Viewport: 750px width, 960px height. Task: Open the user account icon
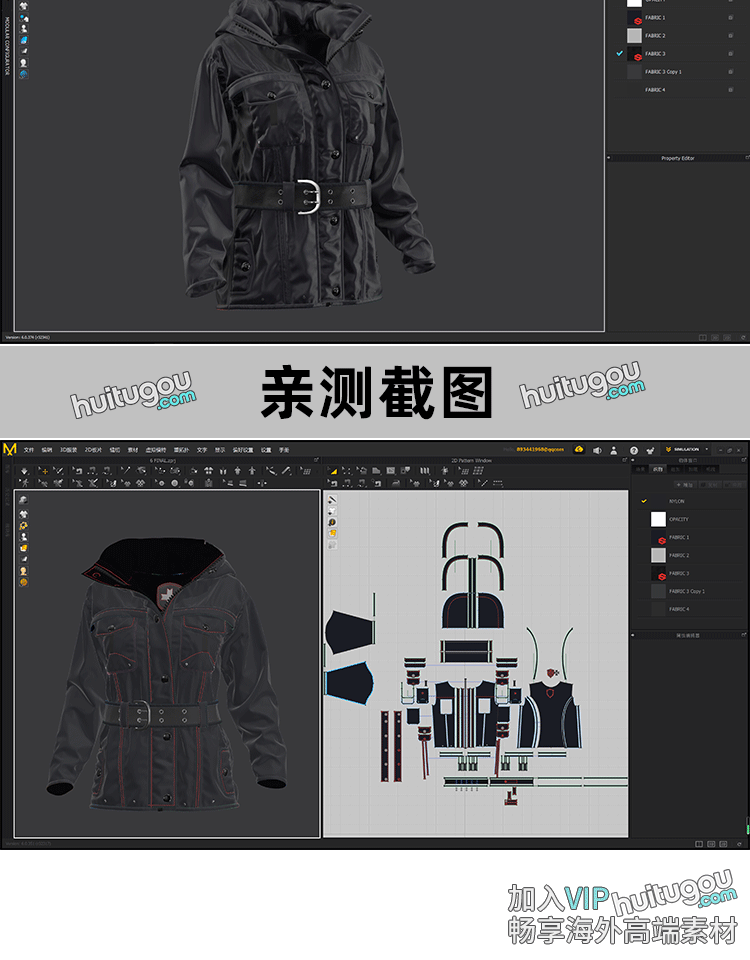click(613, 450)
